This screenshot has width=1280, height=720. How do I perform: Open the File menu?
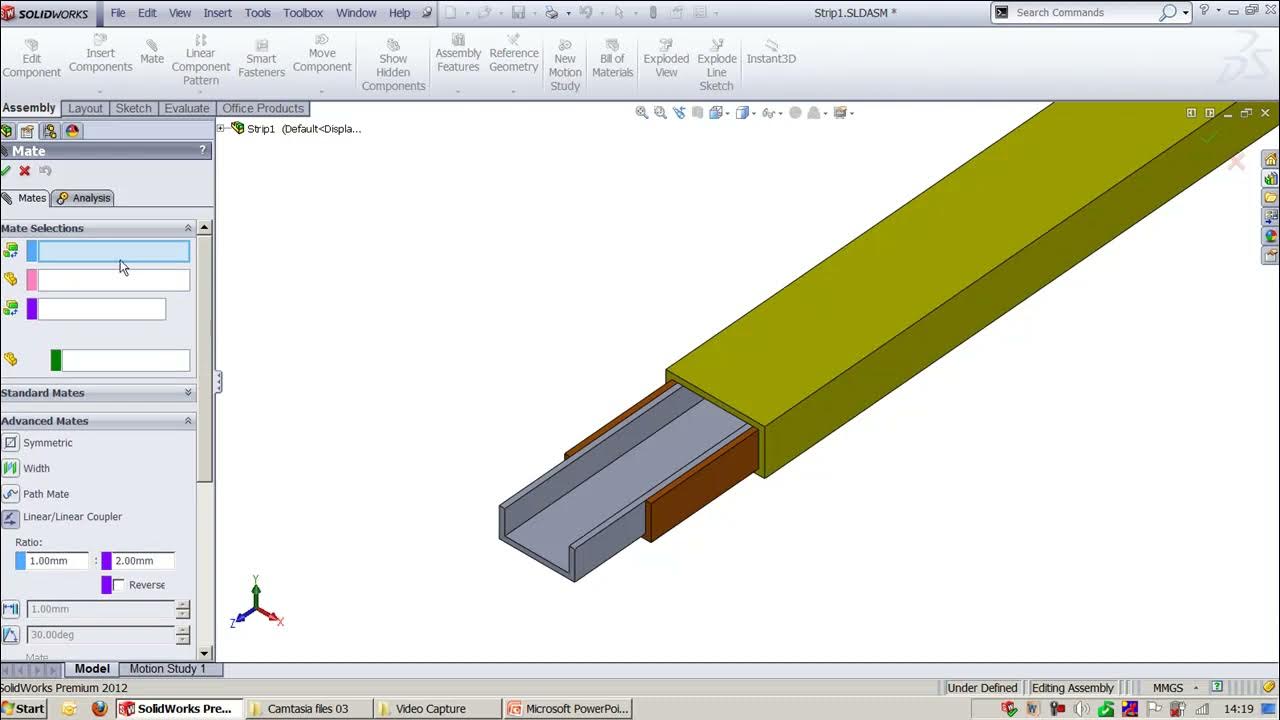(x=118, y=13)
